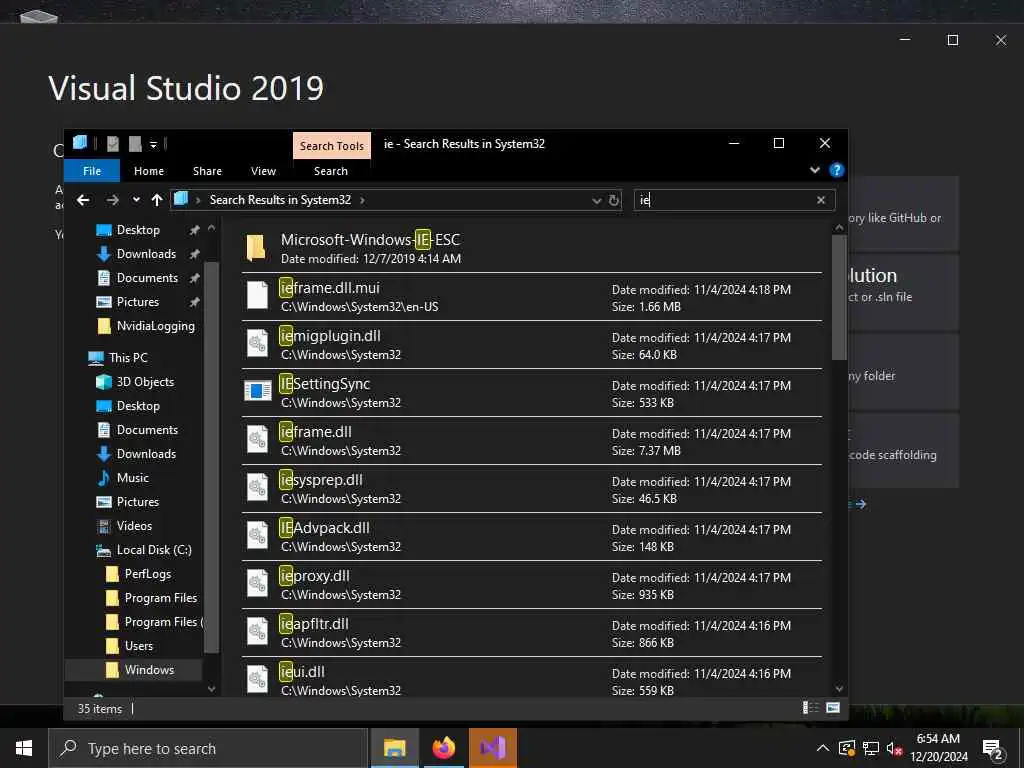Select the iemigplugin.dll file icon
The image size is (1024, 768).
(257, 344)
